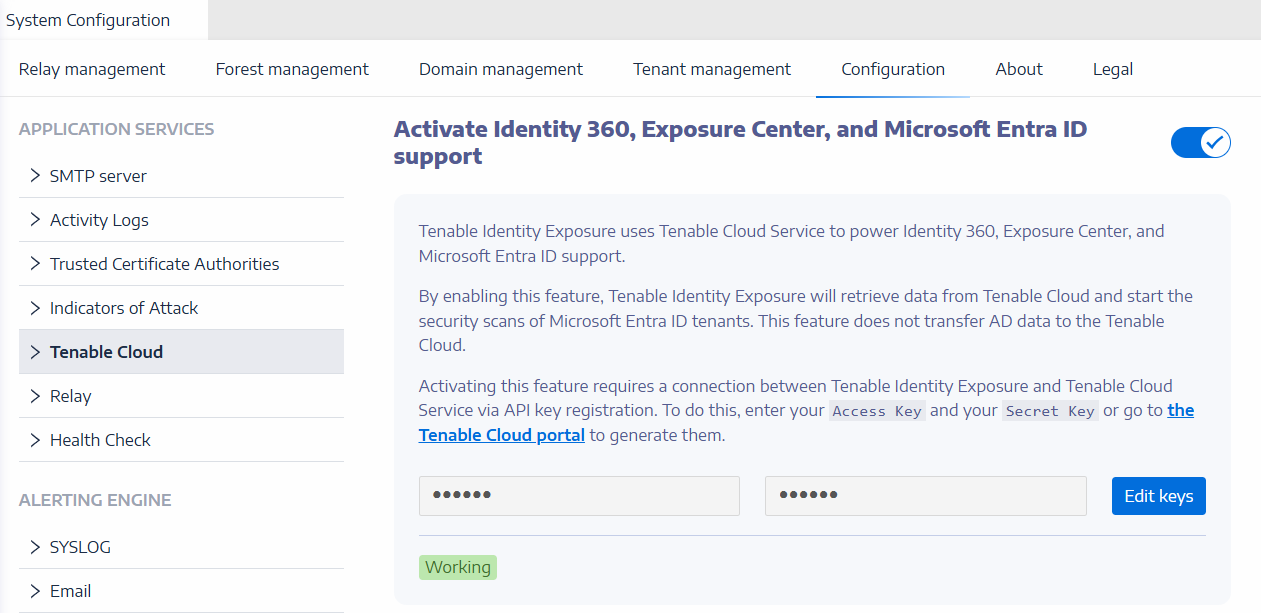Follow the Tenable Cloud portal link

point(502,435)
